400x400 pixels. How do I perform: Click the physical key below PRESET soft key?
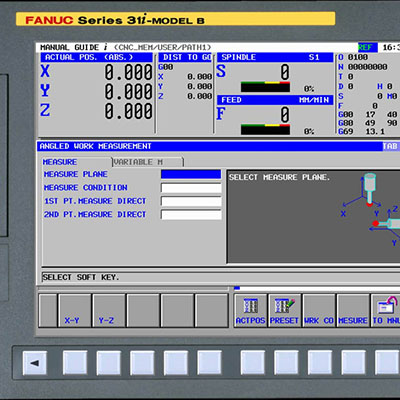click(286, 363)
